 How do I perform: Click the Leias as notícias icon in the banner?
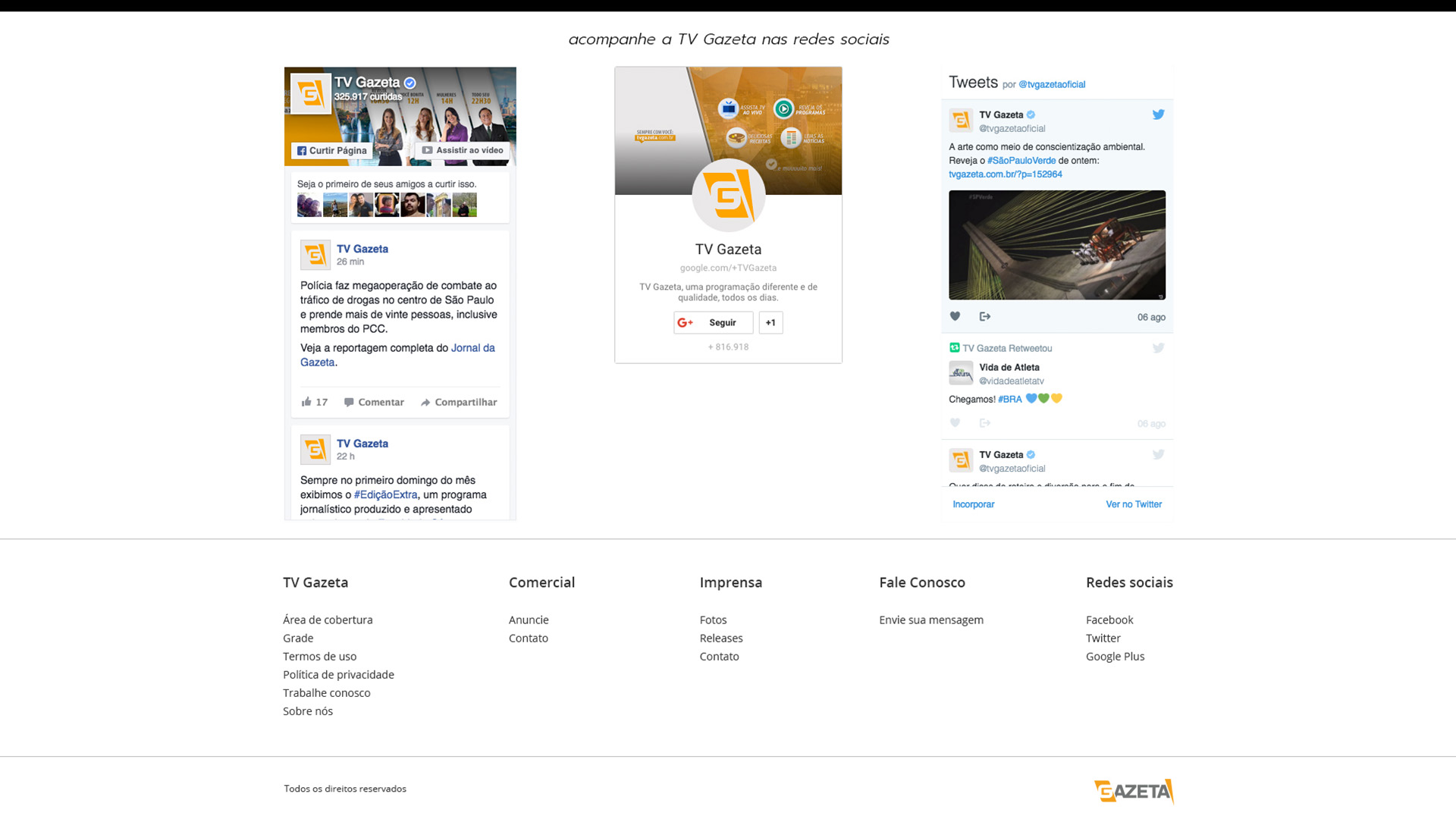(791, 138)
